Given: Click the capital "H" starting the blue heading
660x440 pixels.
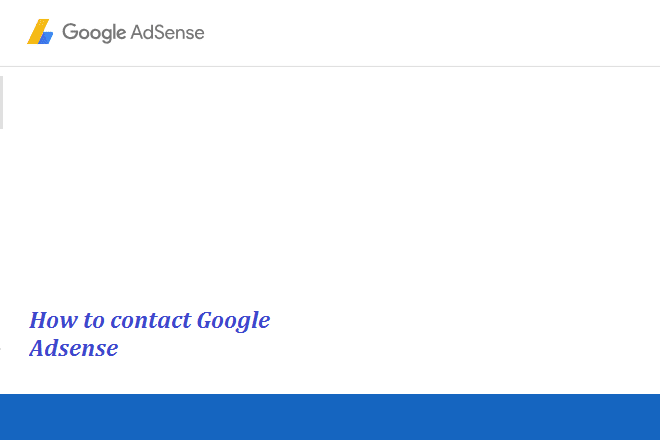Looking at the screenshot, I should (38, 320).
